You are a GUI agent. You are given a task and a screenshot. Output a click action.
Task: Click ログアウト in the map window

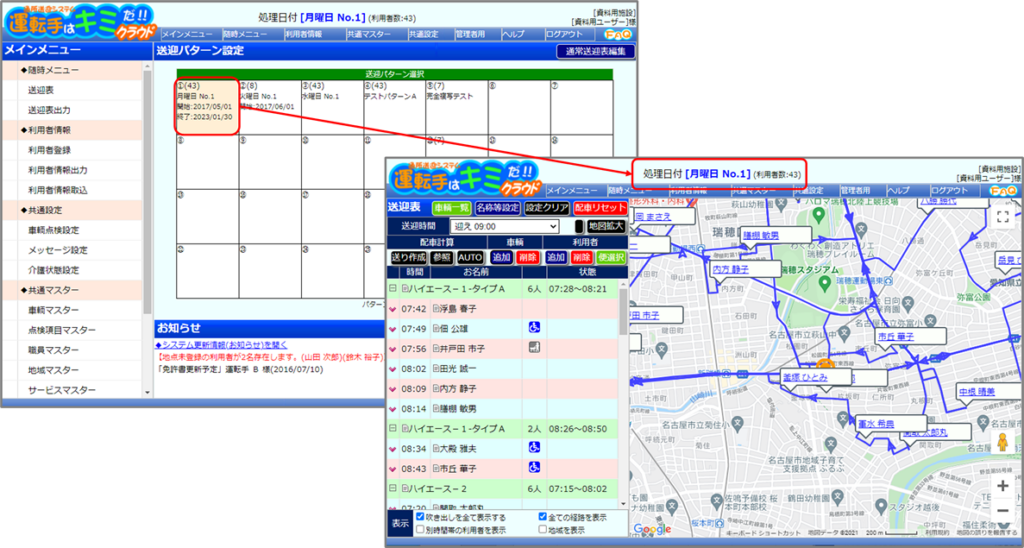pos(950,190)
